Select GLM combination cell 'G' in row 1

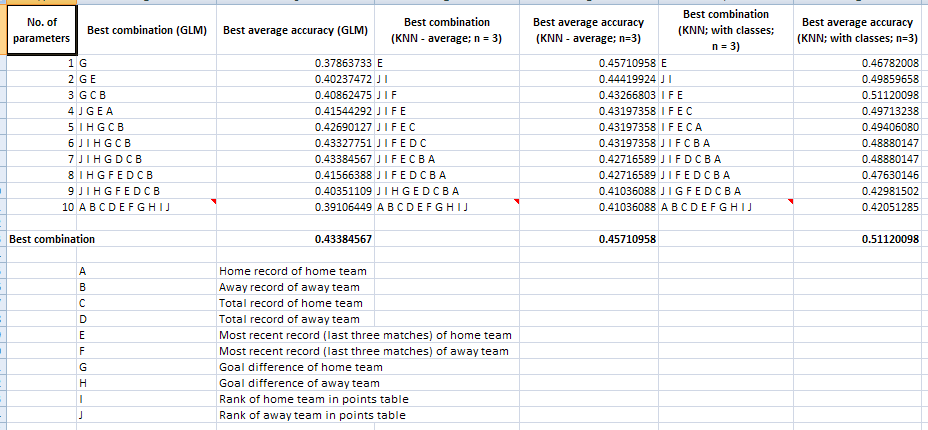[147, 63]
